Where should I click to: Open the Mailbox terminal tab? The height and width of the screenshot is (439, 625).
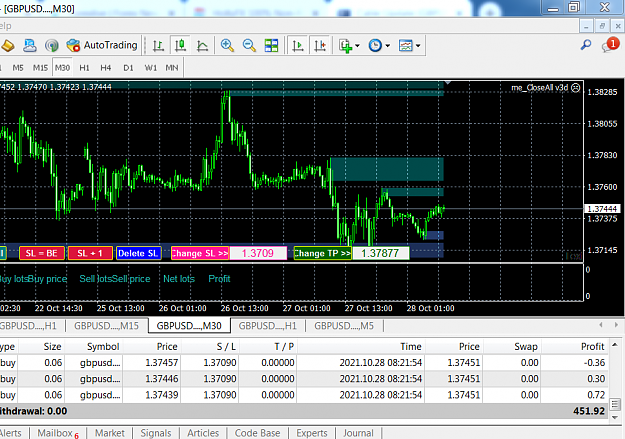point(58,433)
